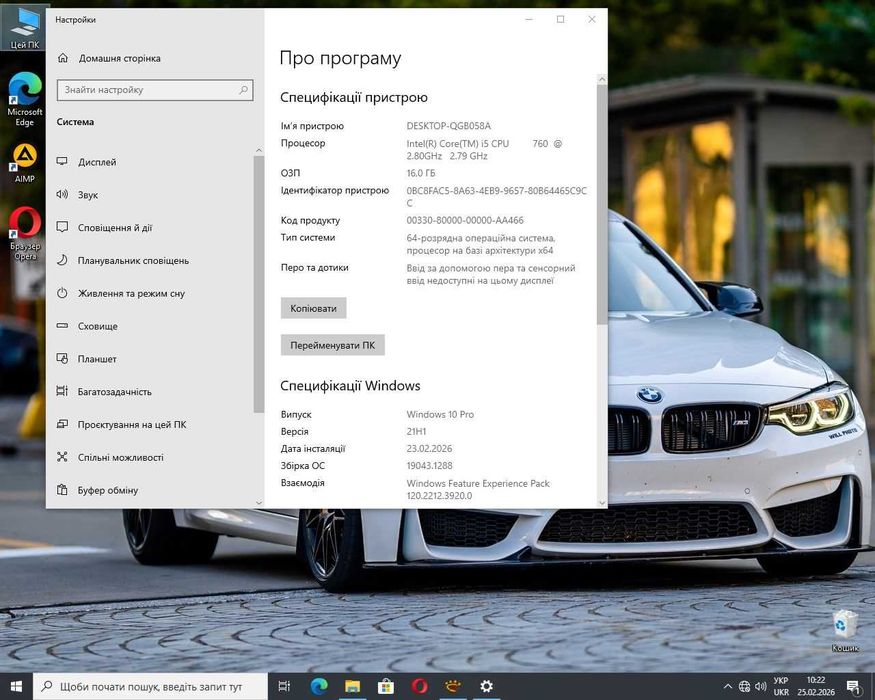Open File Explorer from the taskbar
Screen dimensions: 875x700
pos(353,687)
